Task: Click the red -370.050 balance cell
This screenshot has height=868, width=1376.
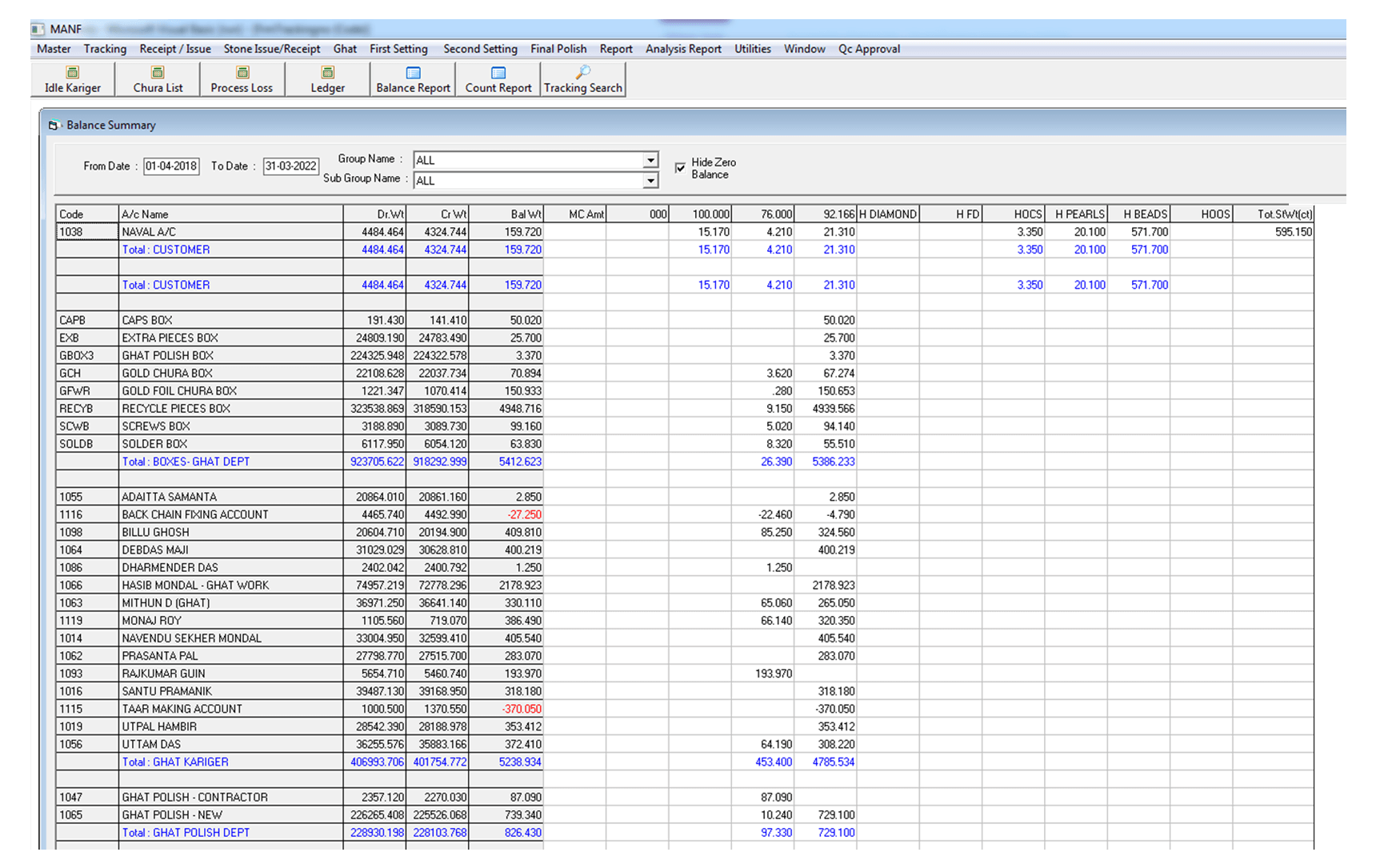Action: 506,709
